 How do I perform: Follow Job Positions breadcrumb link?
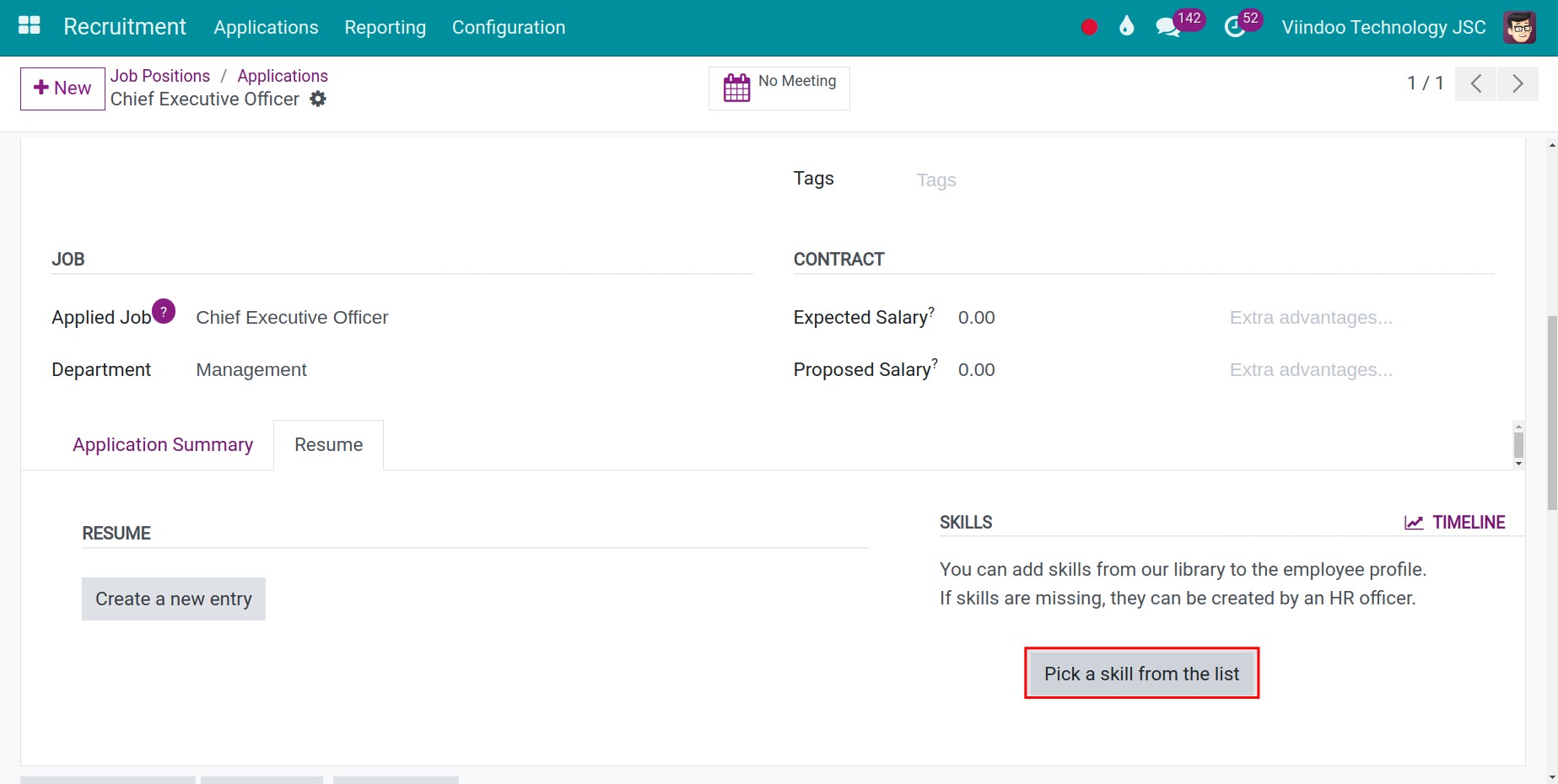coord(160,76)
